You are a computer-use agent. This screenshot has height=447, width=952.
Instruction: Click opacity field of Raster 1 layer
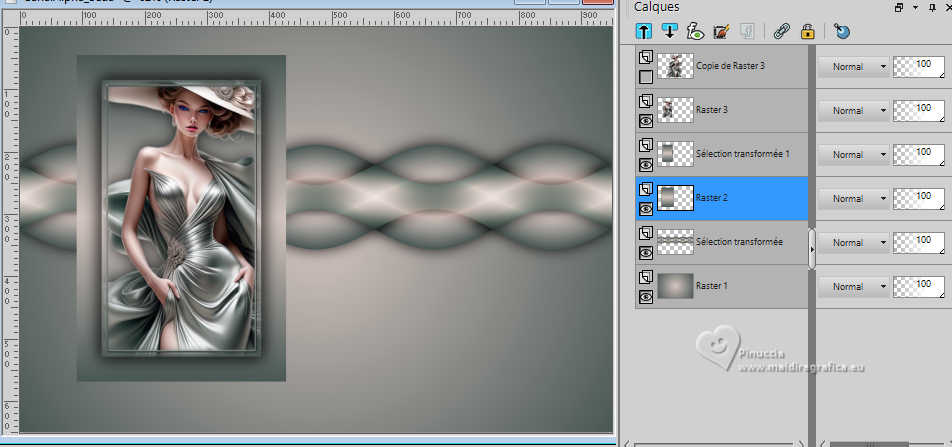point(919,287)
